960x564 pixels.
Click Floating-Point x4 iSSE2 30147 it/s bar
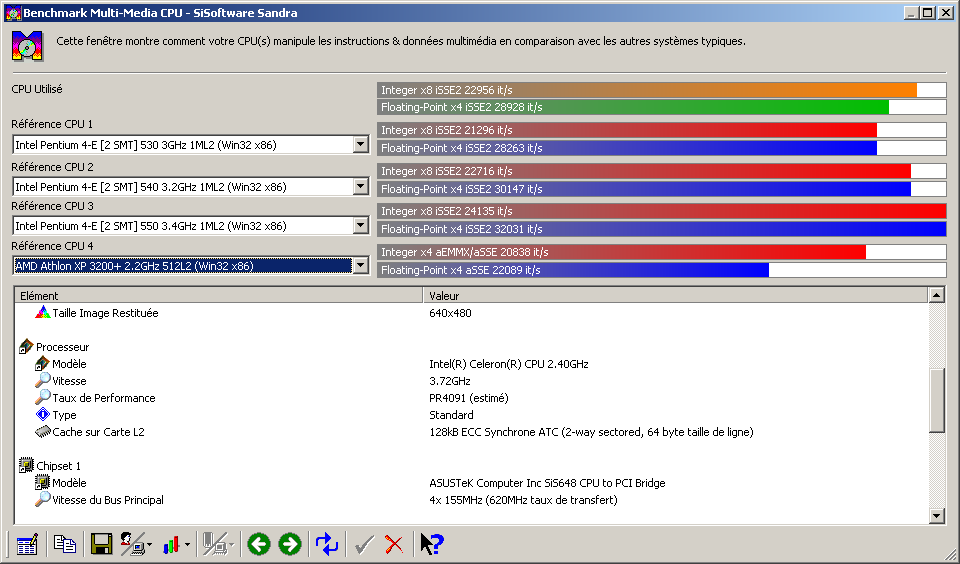[661, 189]
